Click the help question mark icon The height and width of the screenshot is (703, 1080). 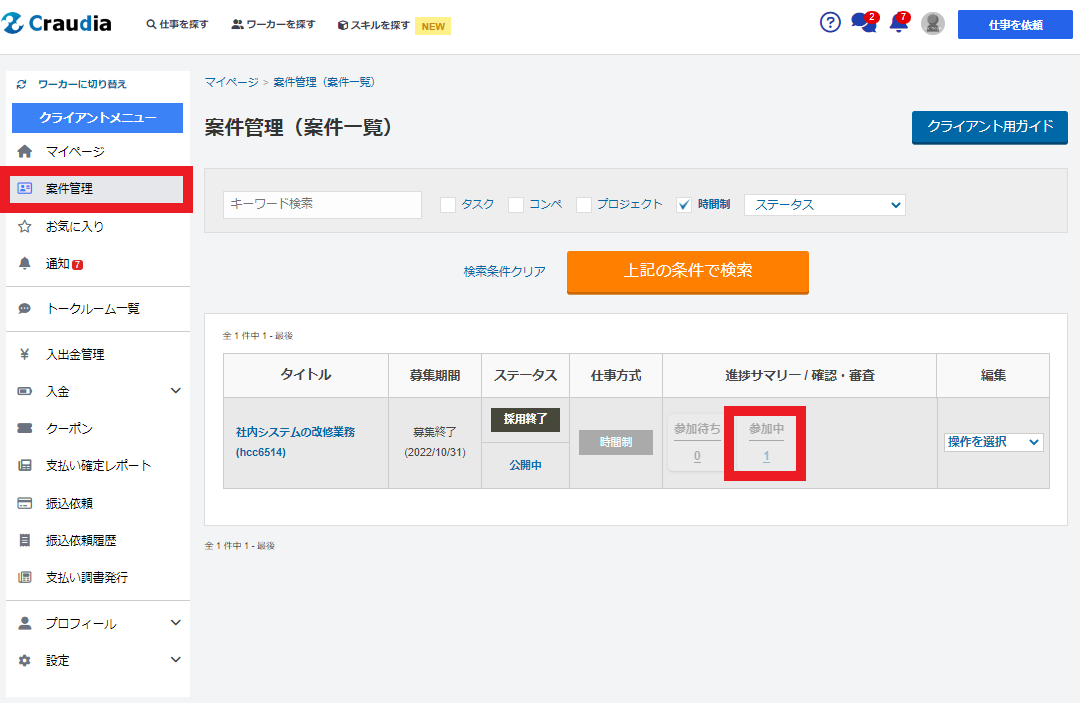point(830,23)
